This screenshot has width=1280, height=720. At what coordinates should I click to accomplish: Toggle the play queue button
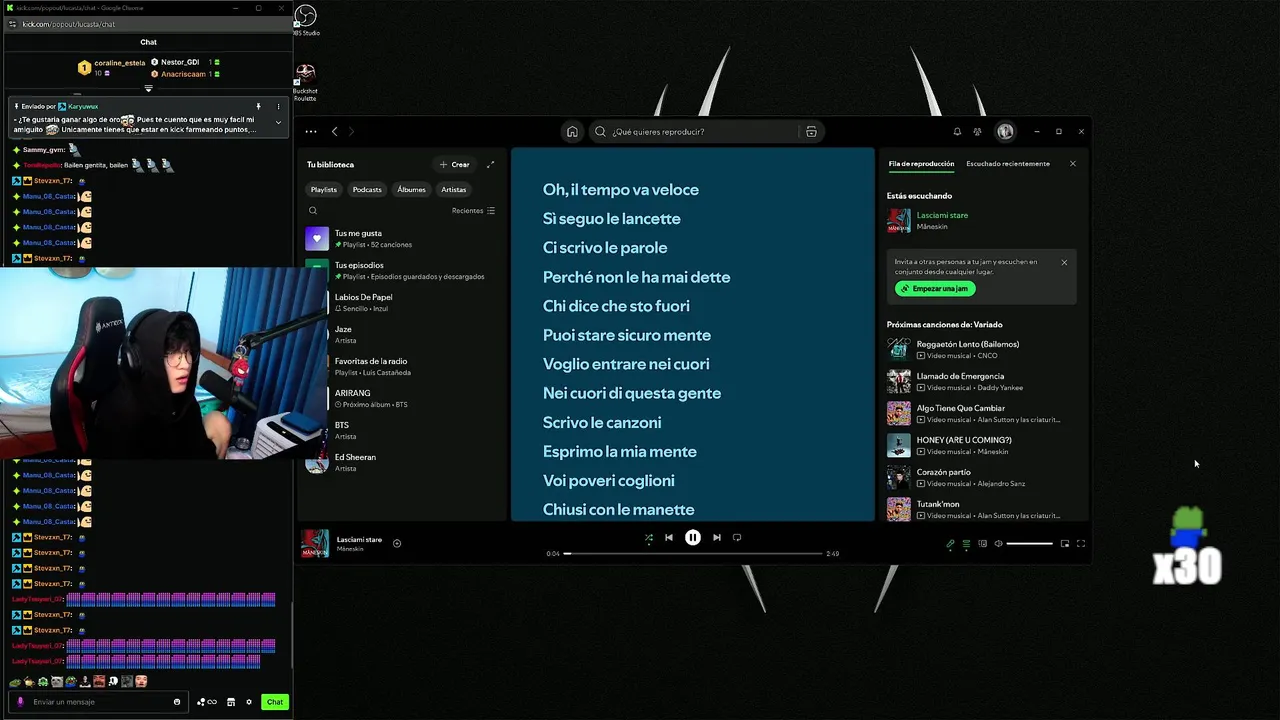(x=966, y=543)
